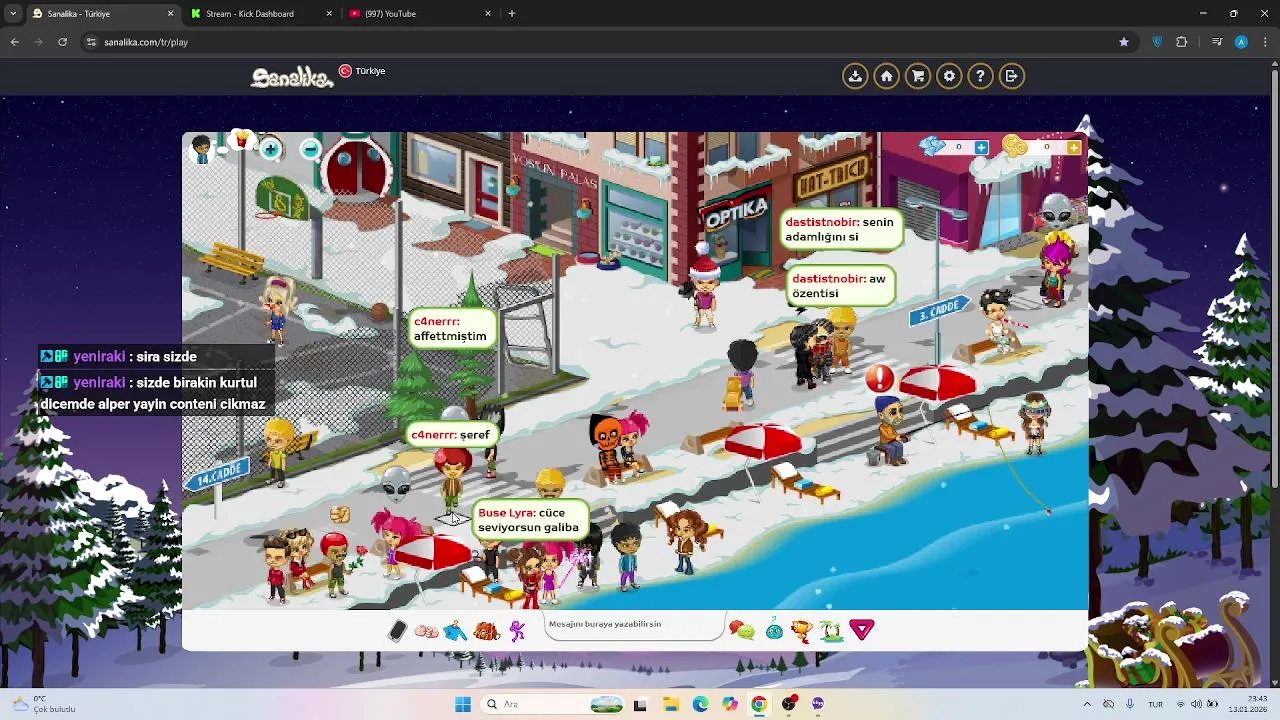Image resolution: width=1280 pixels, height=720 pixels.
Task: Open the help question mark icon
Action: [x=980, y=76]
